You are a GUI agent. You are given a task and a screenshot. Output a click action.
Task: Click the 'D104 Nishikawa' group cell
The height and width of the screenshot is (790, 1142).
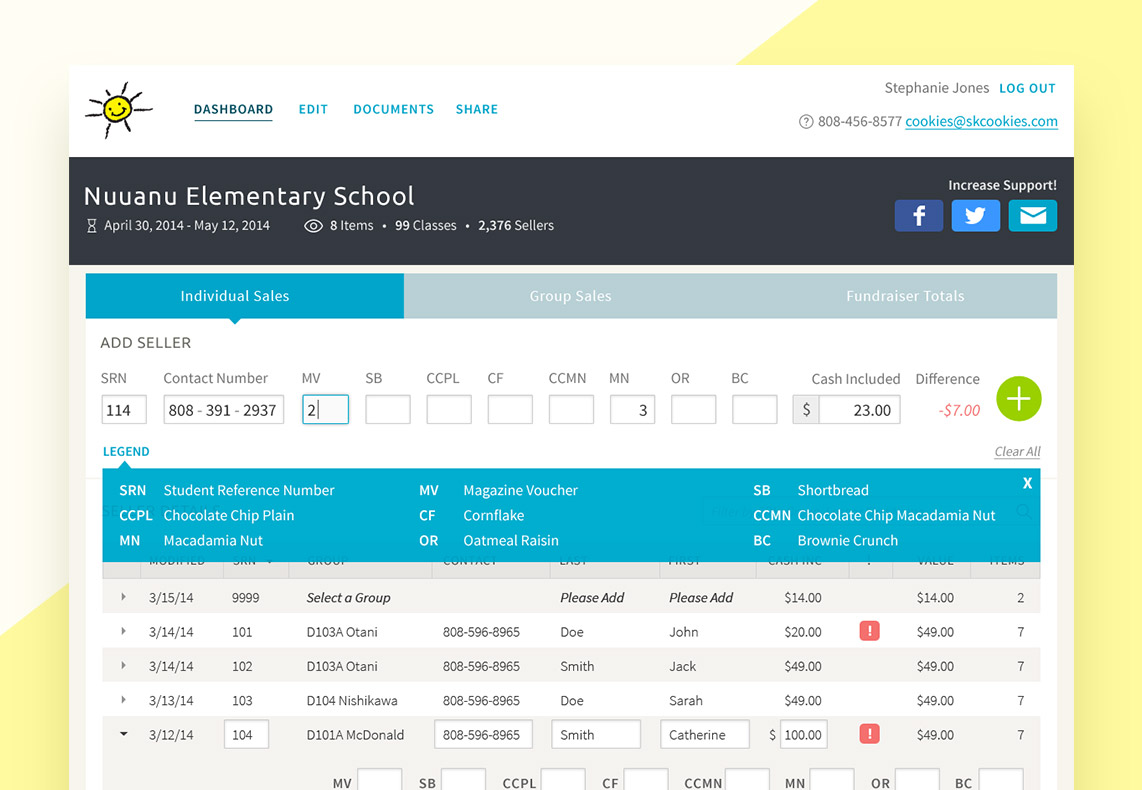click(352, 700)
